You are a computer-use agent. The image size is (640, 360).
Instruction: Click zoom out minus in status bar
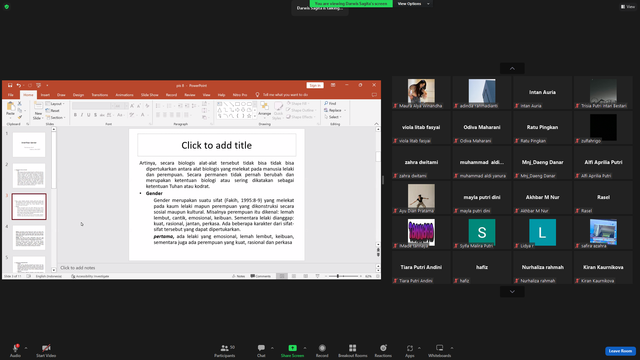(x=326, y=276)
